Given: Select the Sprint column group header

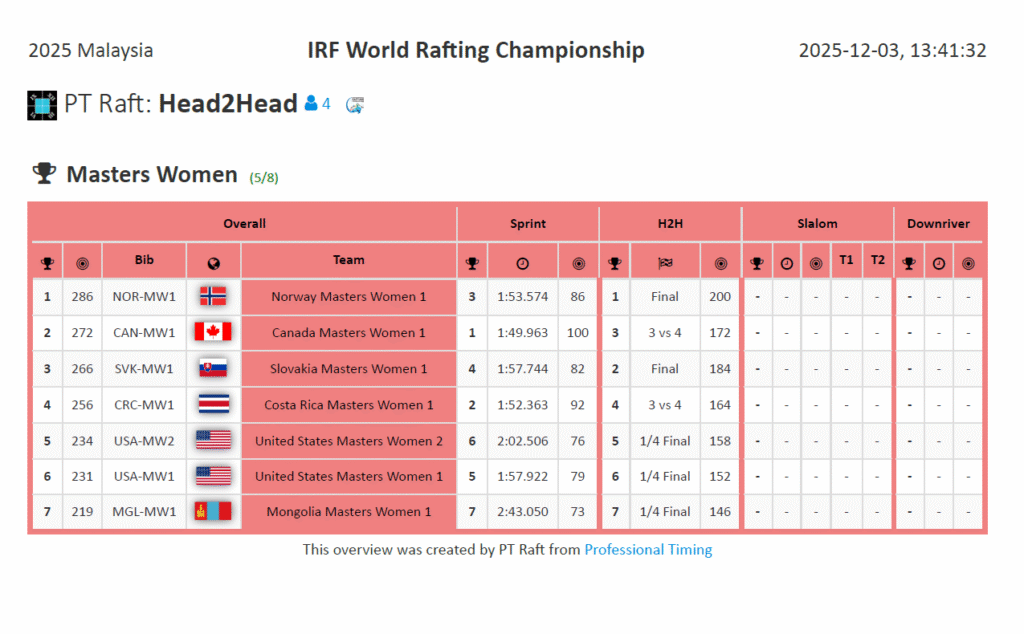Looking at the screenshot, I should pos(528,224).
